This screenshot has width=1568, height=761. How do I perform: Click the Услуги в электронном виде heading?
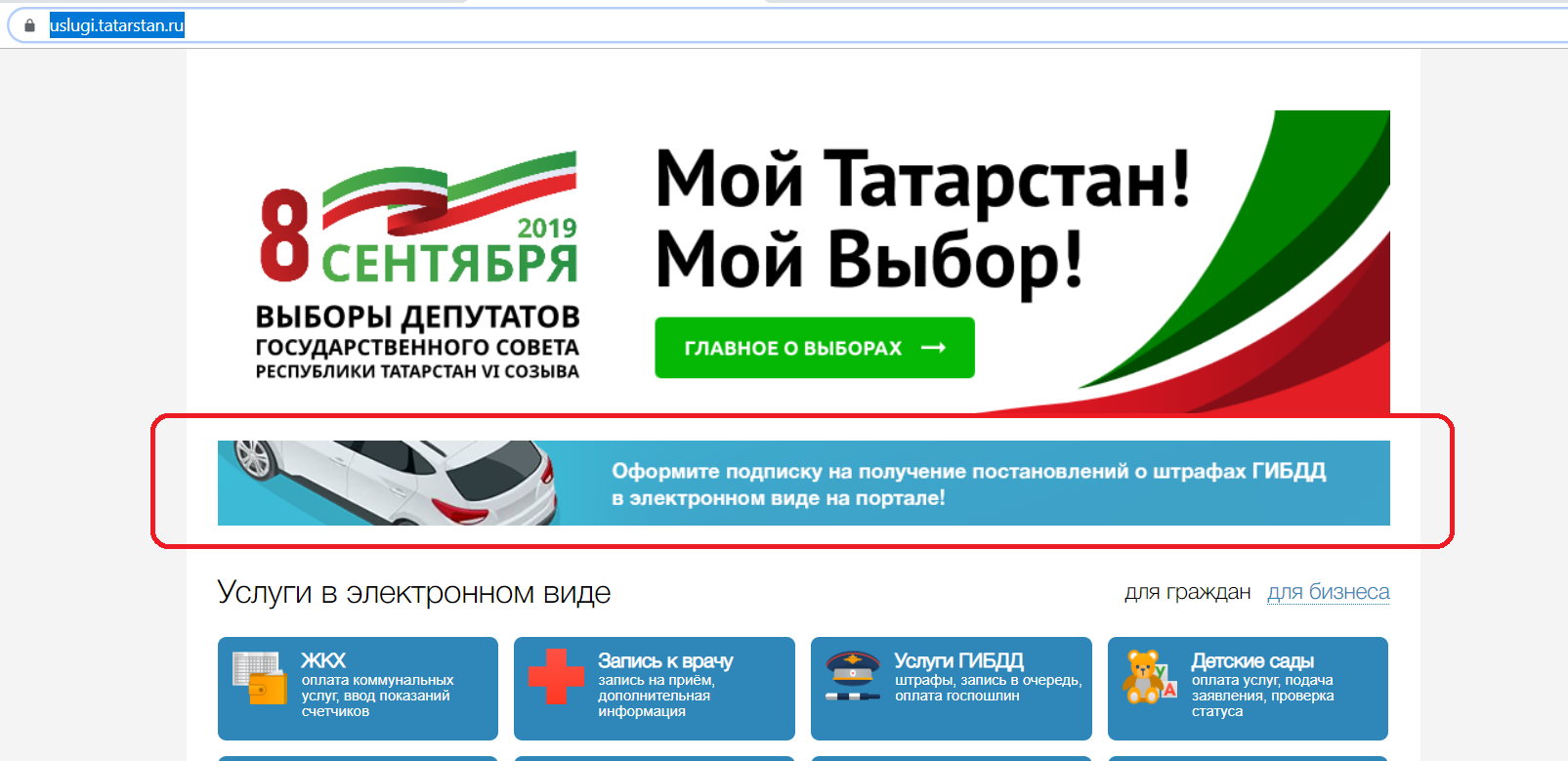point(414,593)
